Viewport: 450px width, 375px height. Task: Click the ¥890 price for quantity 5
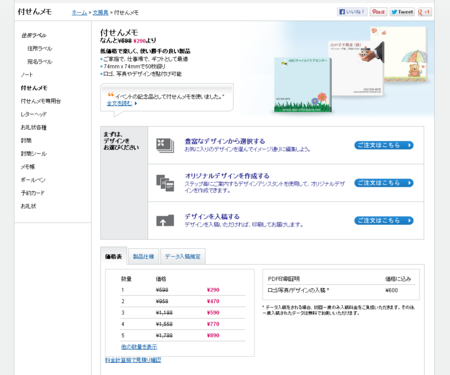[213, 335]
